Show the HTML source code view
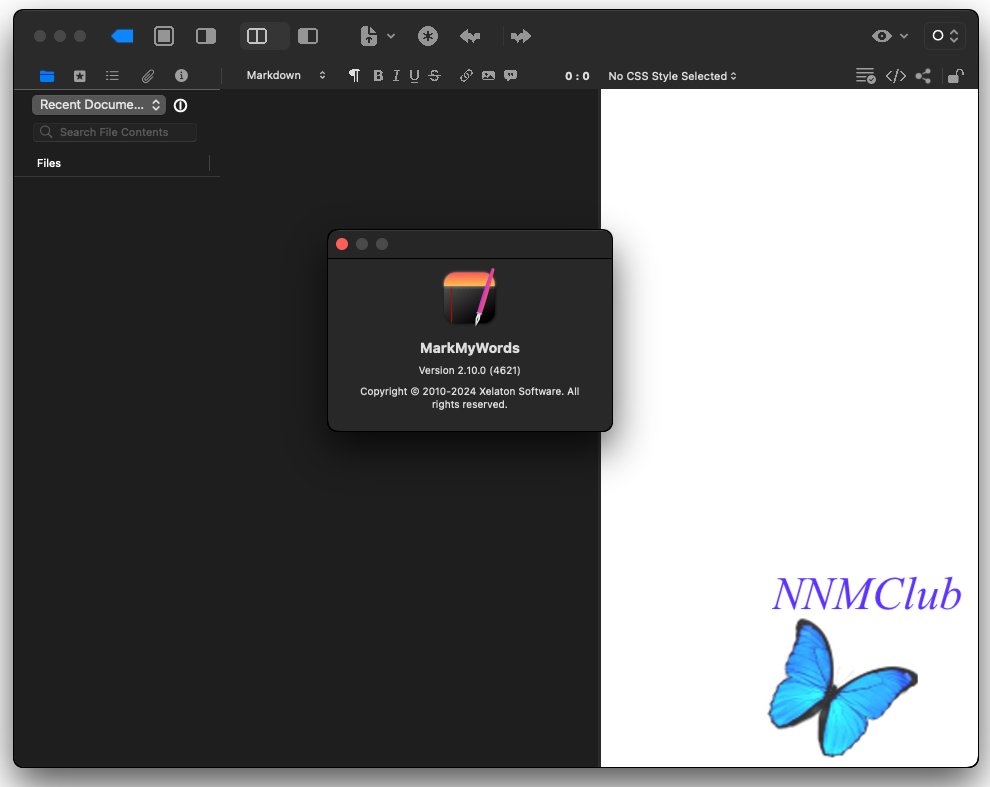The image size is (990, 787). [896, 76]
